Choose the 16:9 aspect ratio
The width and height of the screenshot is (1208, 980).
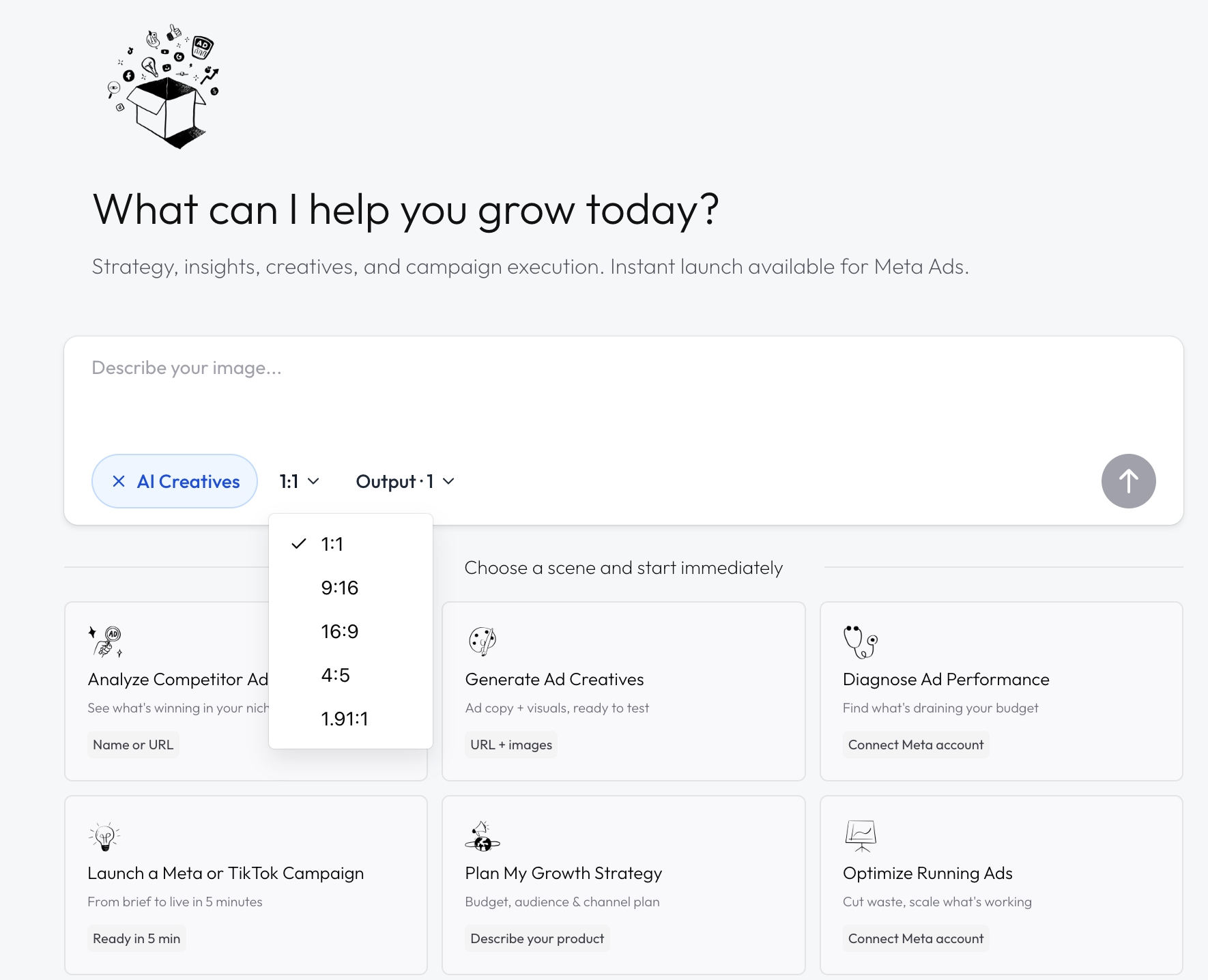coord(351,631)
